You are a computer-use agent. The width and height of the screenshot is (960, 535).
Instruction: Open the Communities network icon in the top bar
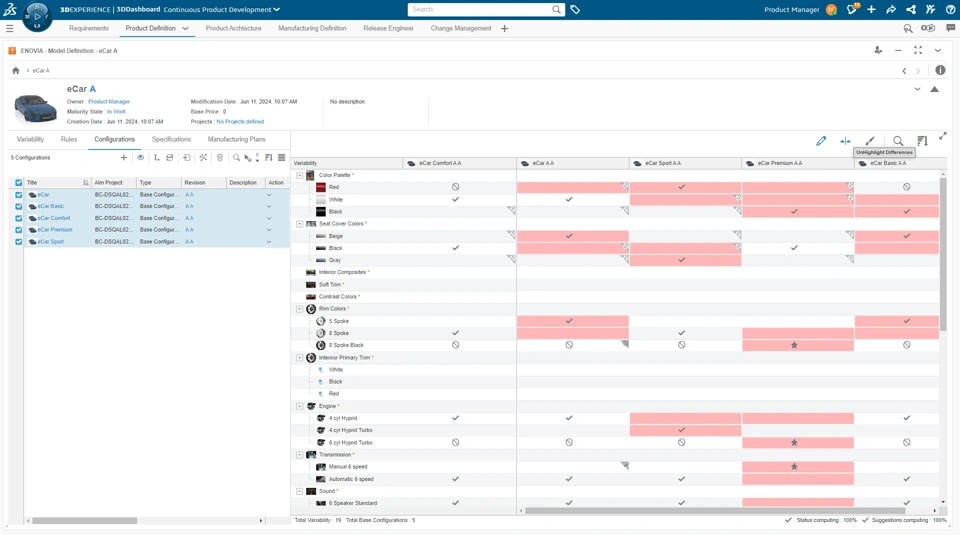click(911, 9)
